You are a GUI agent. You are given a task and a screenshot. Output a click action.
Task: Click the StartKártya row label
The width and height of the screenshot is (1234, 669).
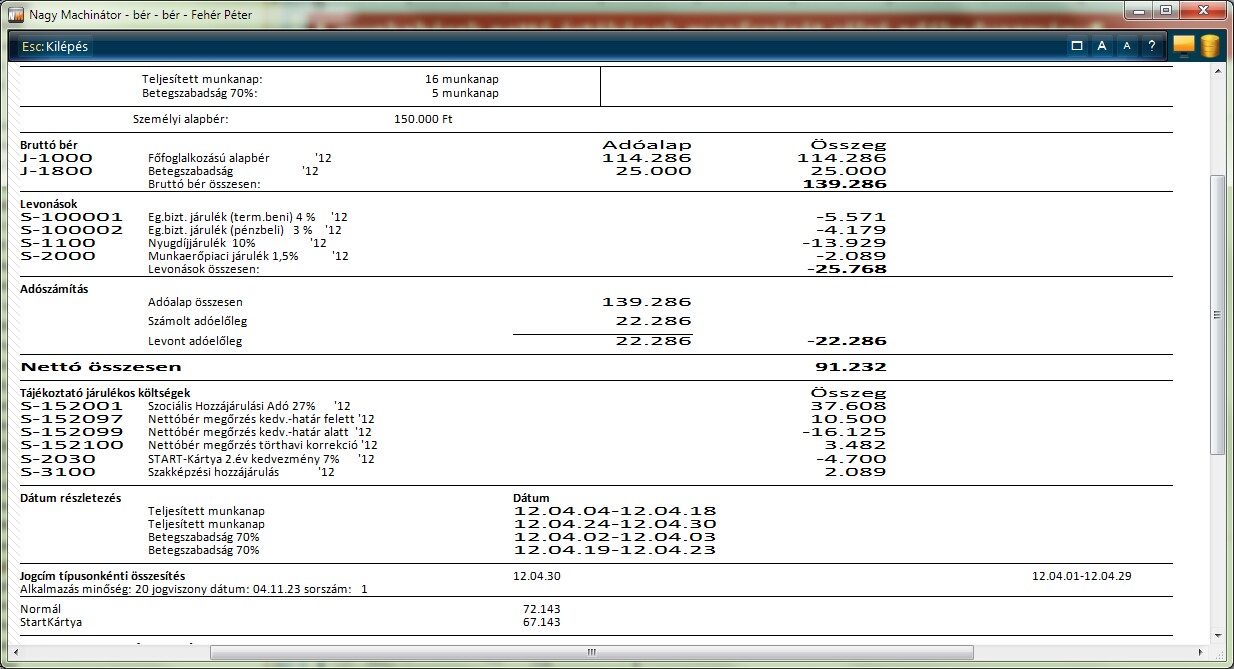[x=51, y=622]
